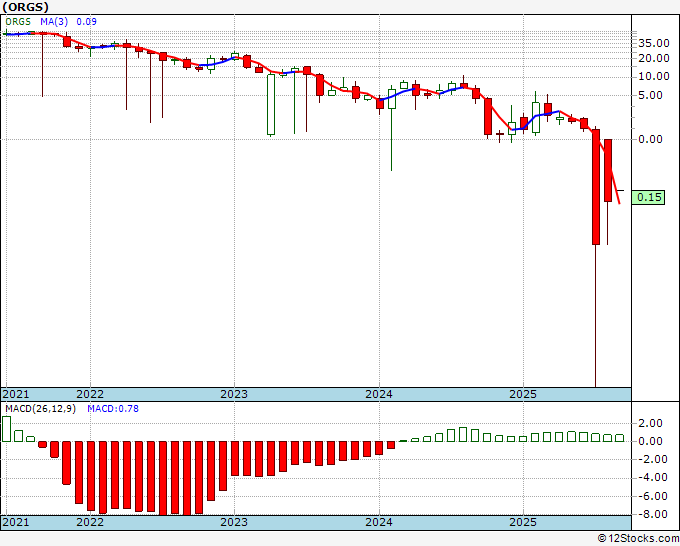Click 2021 on the price chart timeline
The width and height of the screenshot is (680, 546).
click(16, 394)
